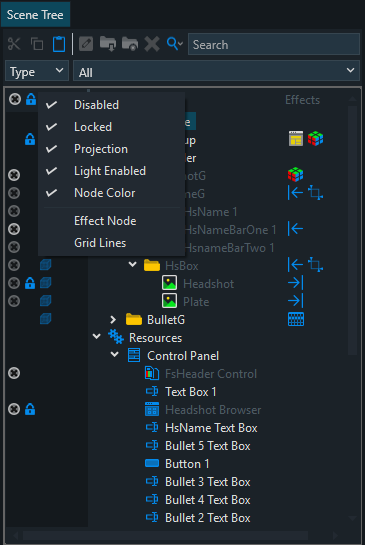Expand the BulletG folder node

tap(113, 319)
